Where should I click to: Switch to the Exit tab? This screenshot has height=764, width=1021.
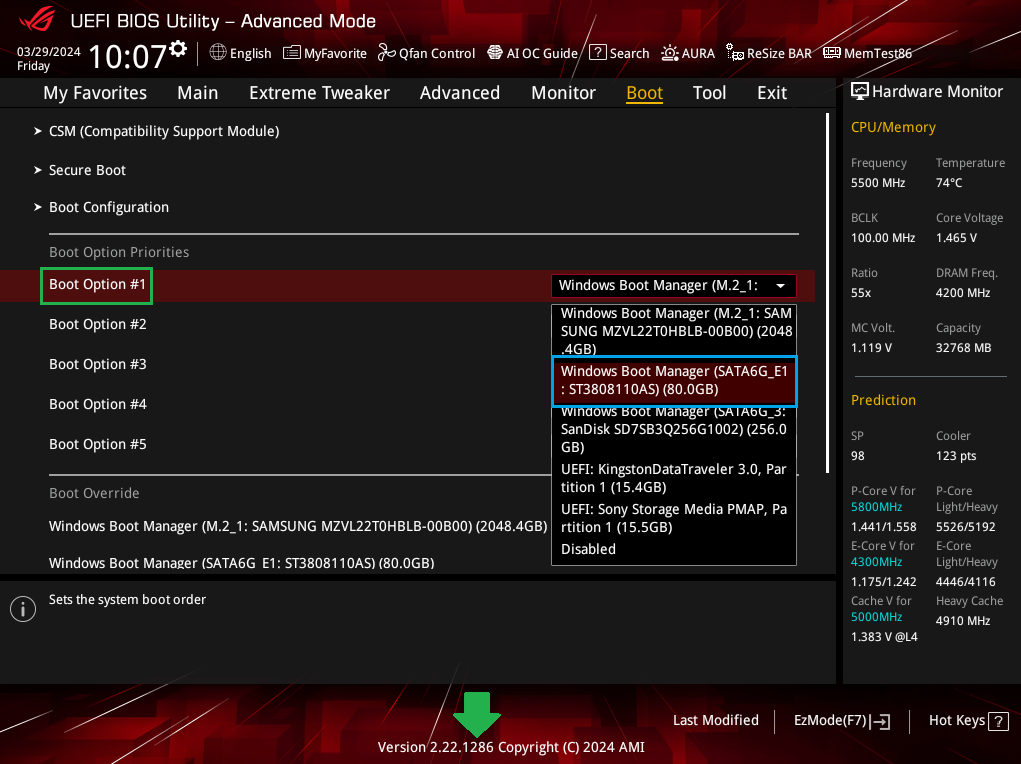point(772,92)
